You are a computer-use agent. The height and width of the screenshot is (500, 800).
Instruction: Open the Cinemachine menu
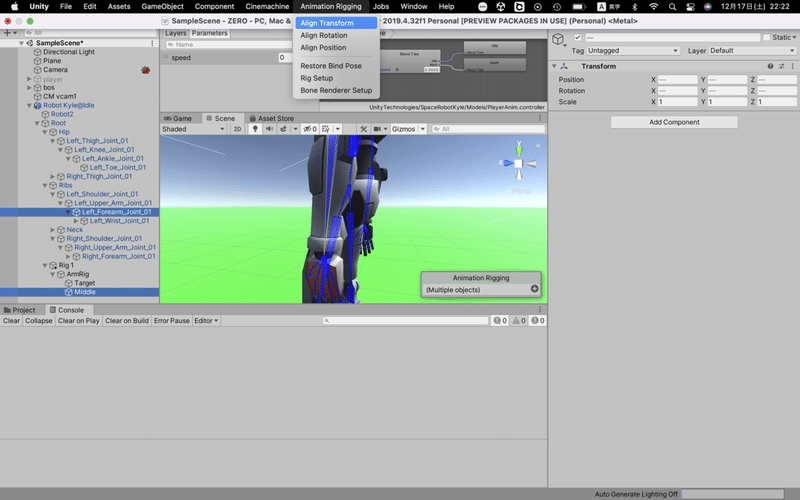point(267,7)
